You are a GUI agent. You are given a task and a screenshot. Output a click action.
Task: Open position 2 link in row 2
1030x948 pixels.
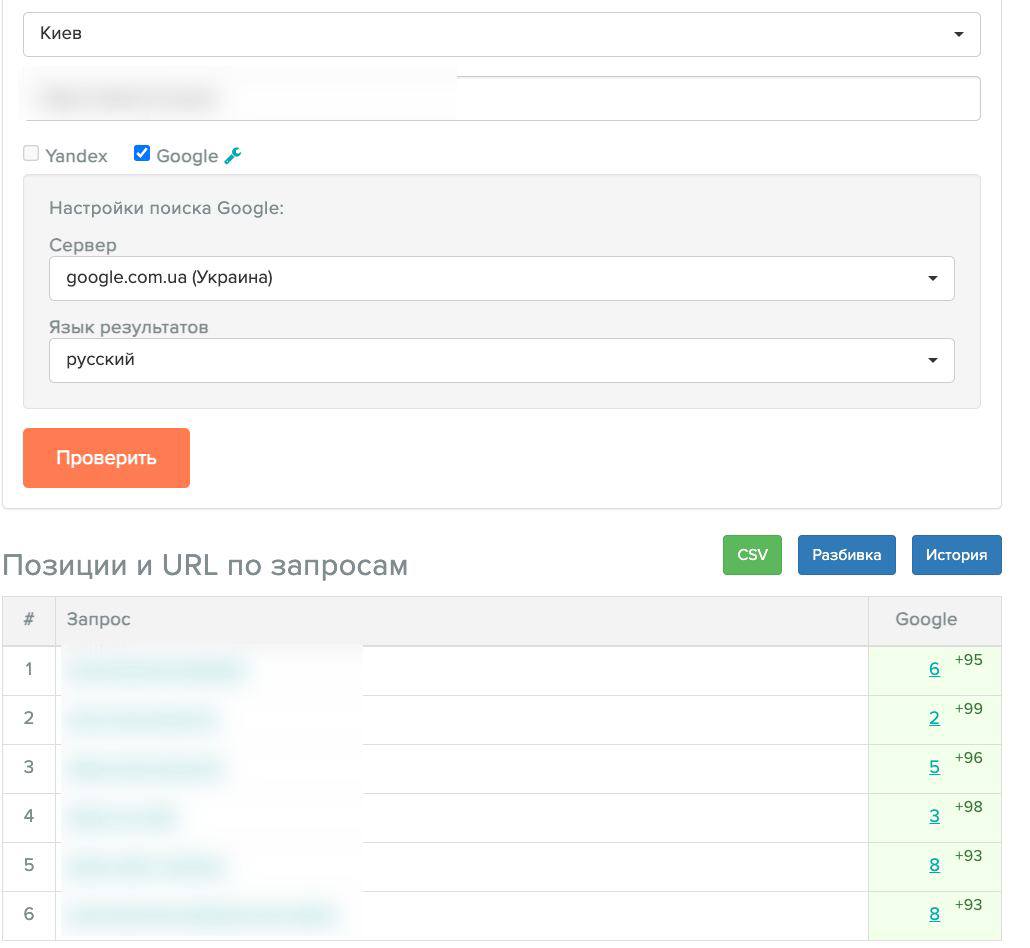pos(934,719)
